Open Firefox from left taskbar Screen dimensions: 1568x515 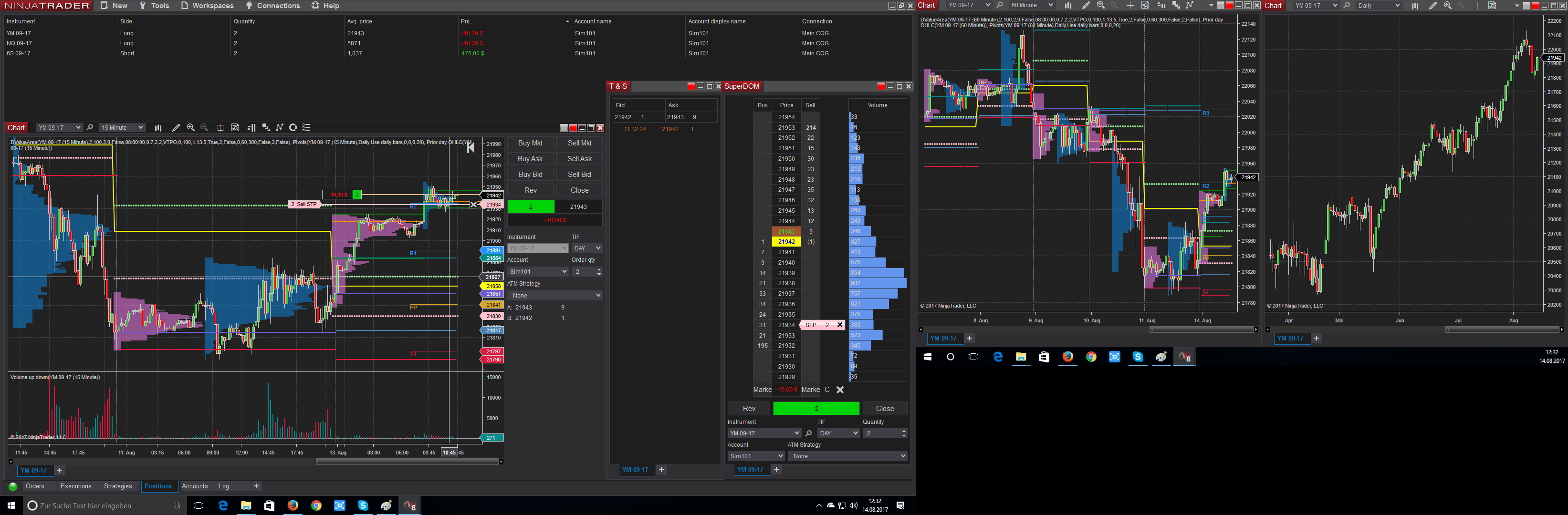(293, 506)
